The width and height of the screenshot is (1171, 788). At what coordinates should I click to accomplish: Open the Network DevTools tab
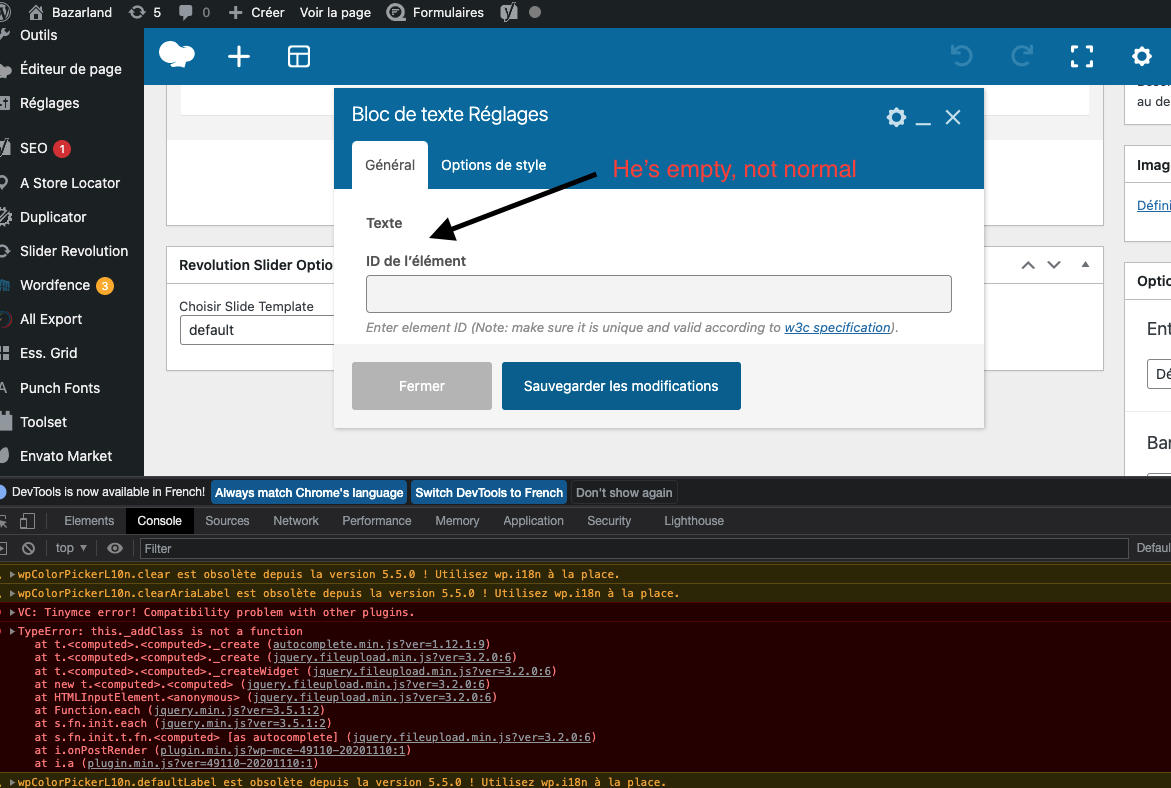coord(296,521)
